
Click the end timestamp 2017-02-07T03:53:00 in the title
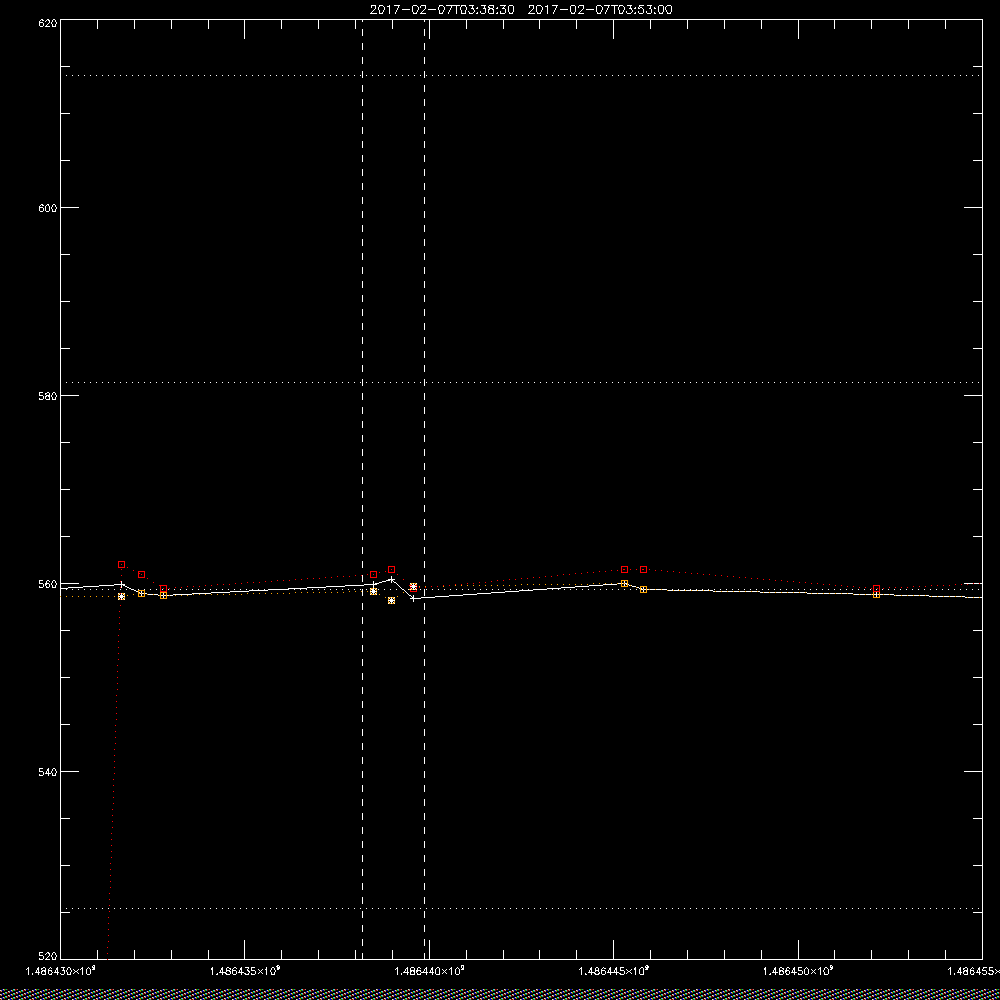(600, 10)
